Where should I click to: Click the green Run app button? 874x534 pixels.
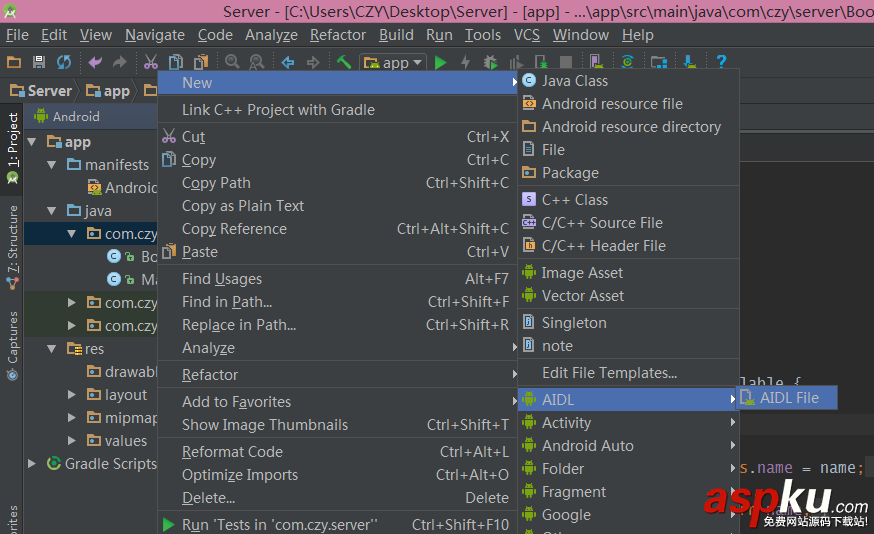tap(440, 62)
